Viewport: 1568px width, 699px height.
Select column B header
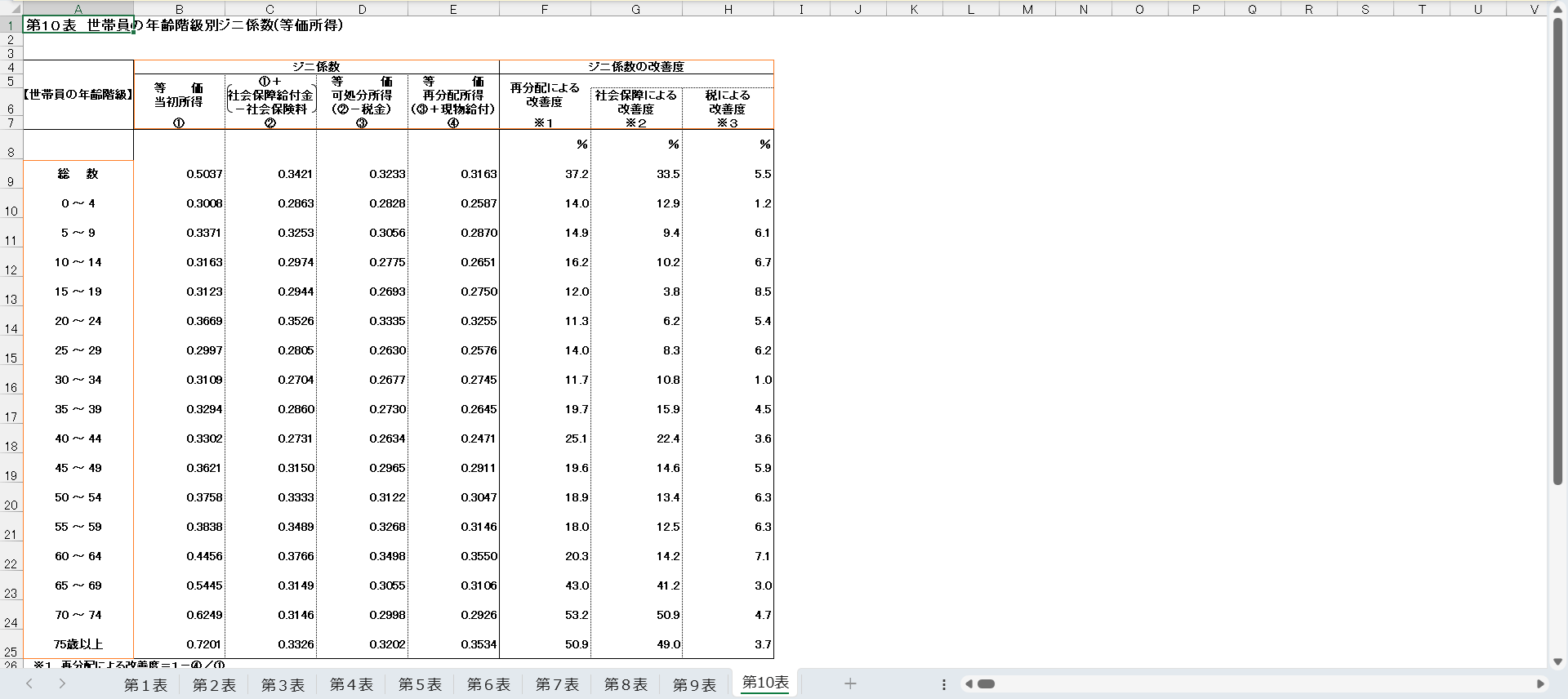tap(179, 10)
